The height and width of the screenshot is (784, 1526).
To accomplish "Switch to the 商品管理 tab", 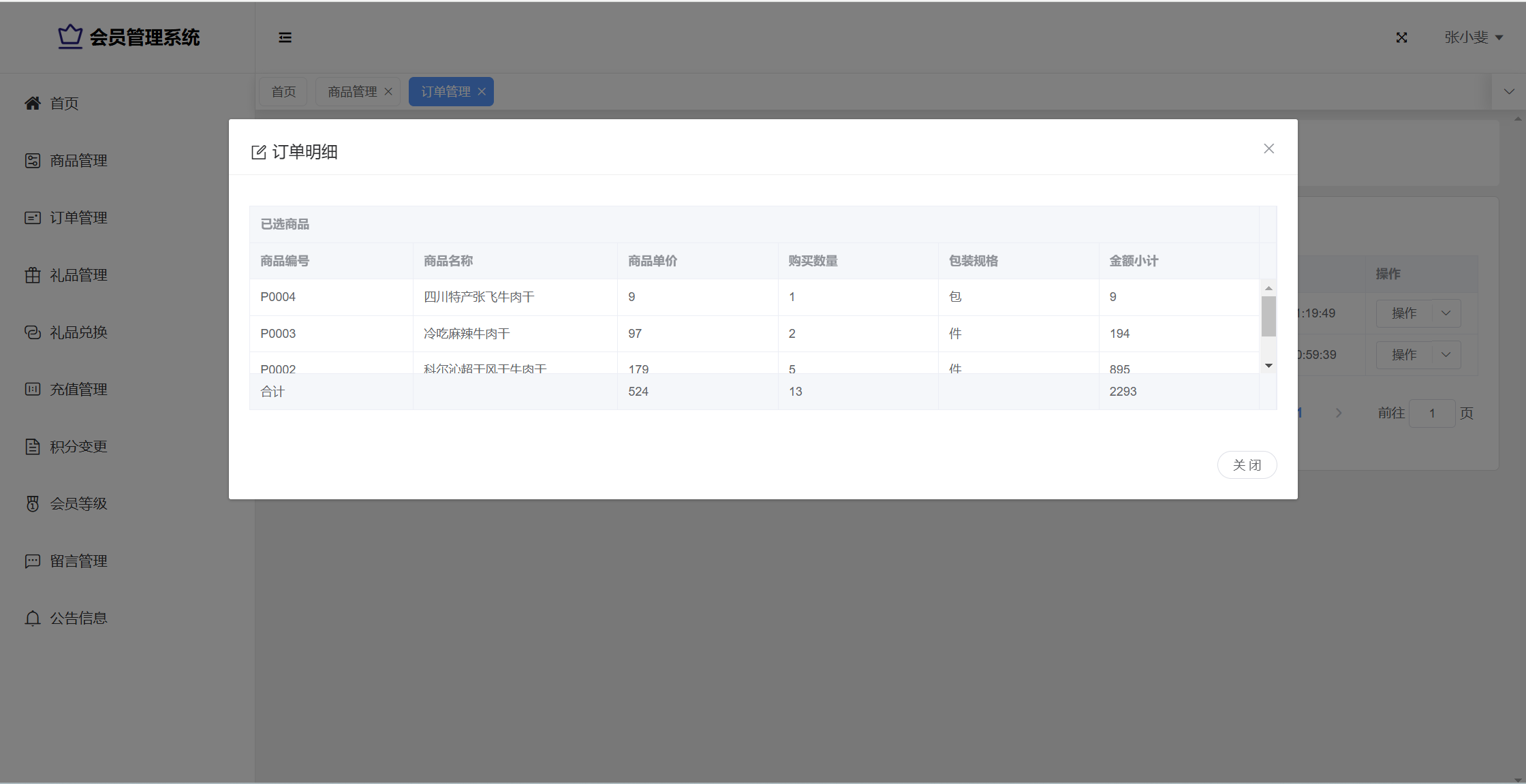I will pos(352,92).
